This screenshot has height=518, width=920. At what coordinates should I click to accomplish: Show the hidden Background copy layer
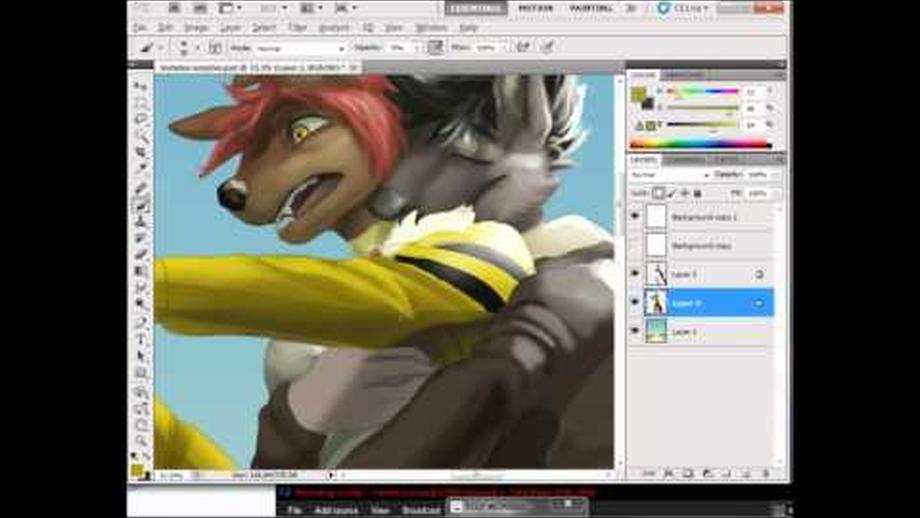click(635, 245)
